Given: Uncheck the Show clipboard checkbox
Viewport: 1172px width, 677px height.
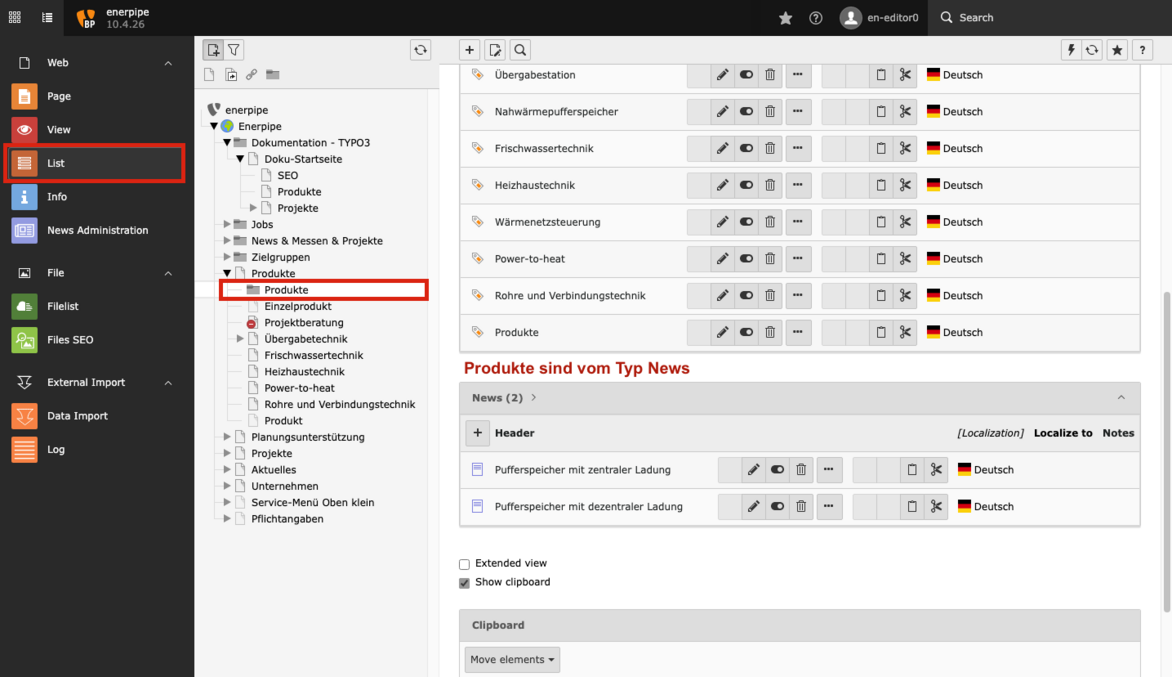Looking at the screenshot, I should click(464, 583).
